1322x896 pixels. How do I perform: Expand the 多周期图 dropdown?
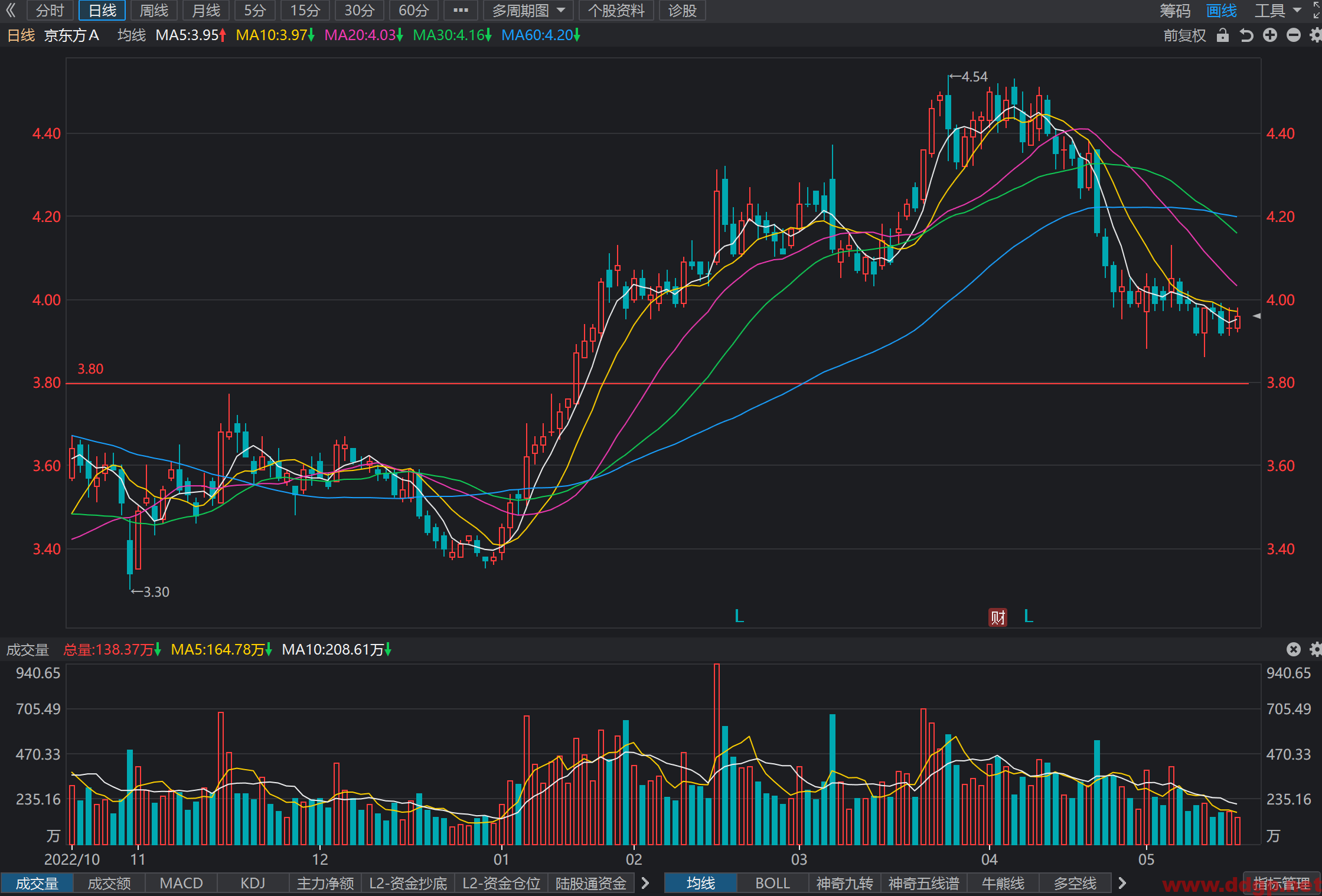point(528,10)
